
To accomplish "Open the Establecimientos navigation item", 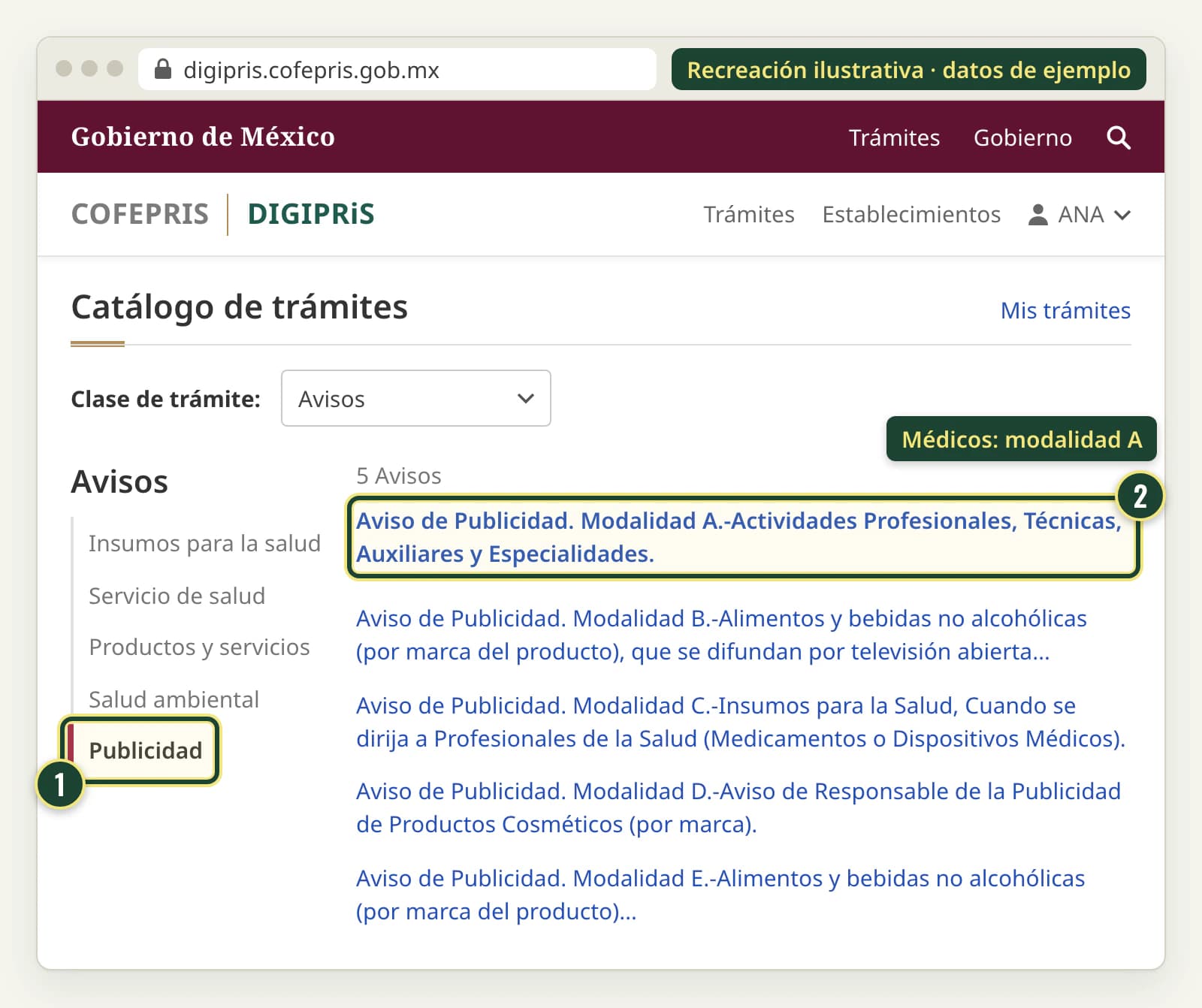I will click(x=911, y=215).
